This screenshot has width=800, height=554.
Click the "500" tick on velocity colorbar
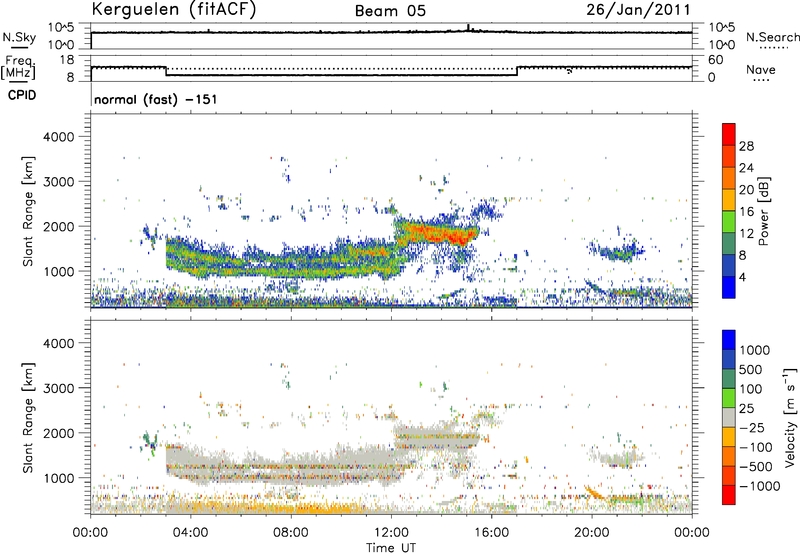pyautogui.click(x=751, y=370)
